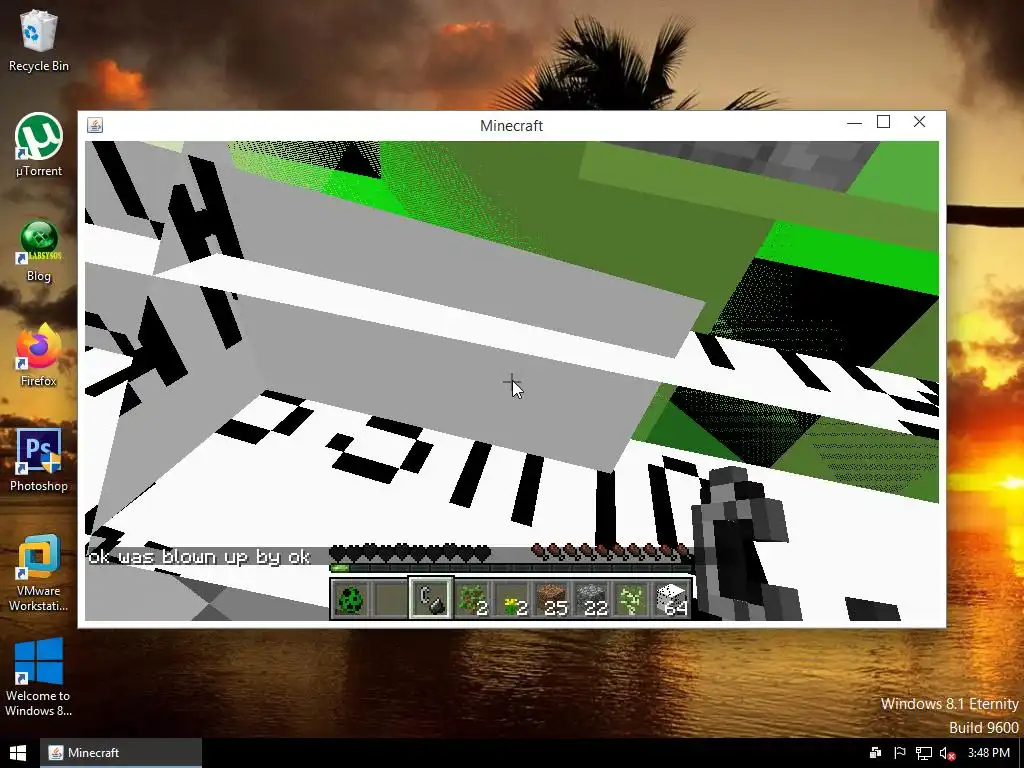Launch Firefox from the desktop
Screen dimensions: 1024x768
pos(39,355)
